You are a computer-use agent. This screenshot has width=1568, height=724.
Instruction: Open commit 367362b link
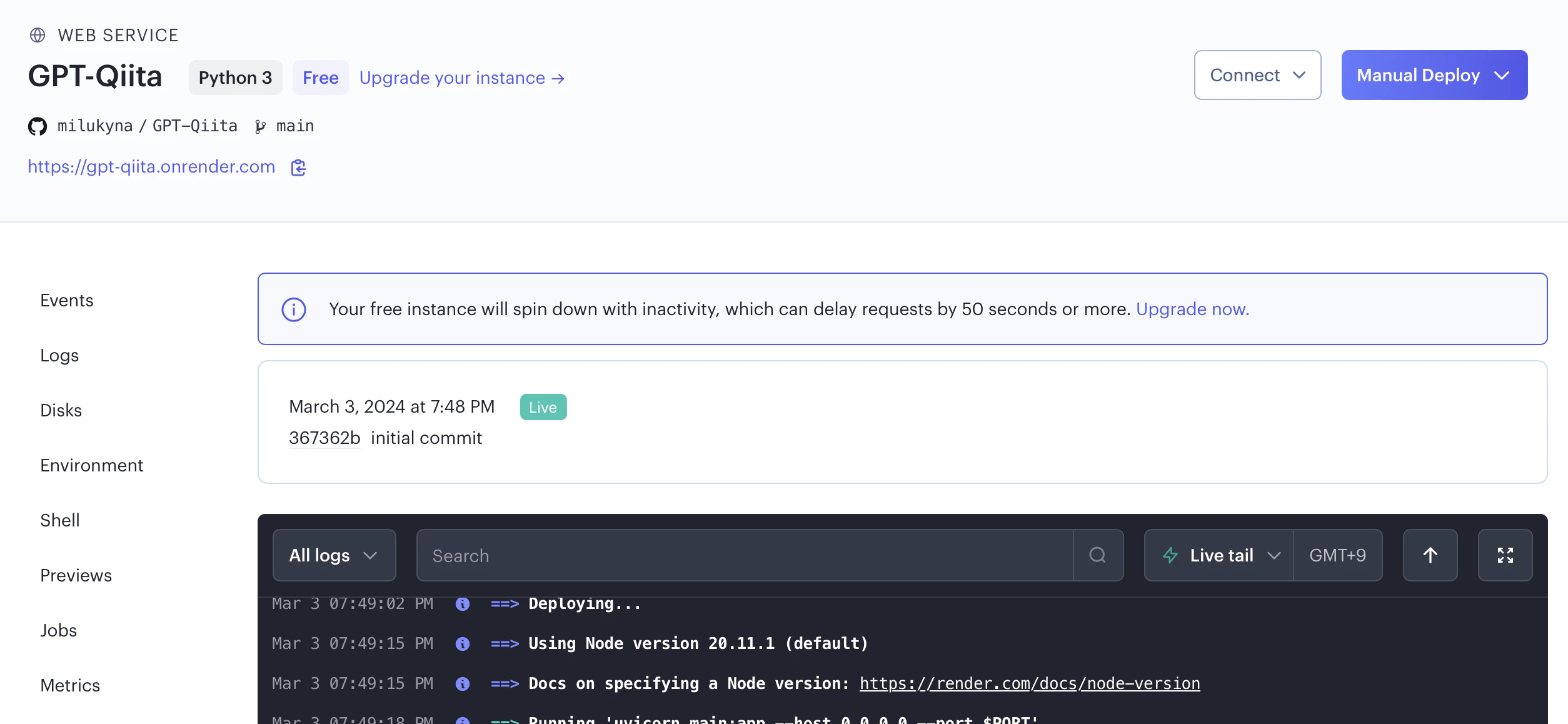pos(324,438)
